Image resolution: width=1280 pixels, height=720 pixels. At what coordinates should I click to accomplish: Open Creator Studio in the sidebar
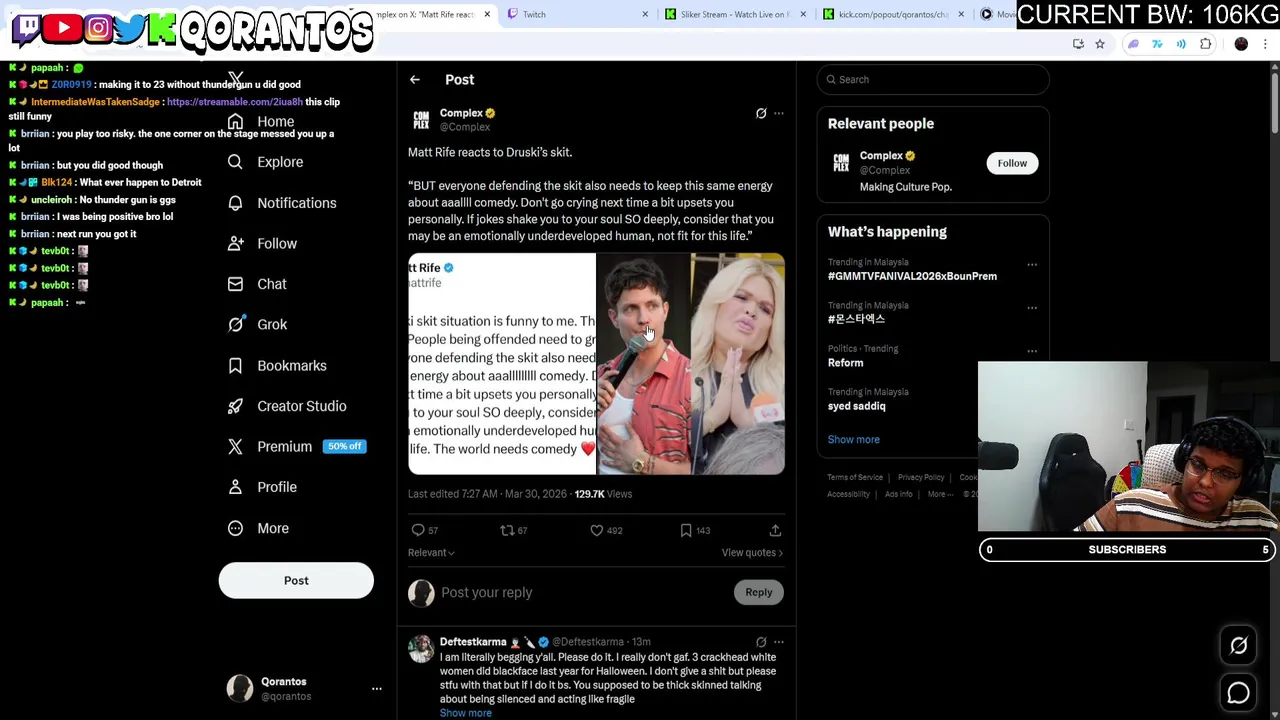[x=287, y=406]
